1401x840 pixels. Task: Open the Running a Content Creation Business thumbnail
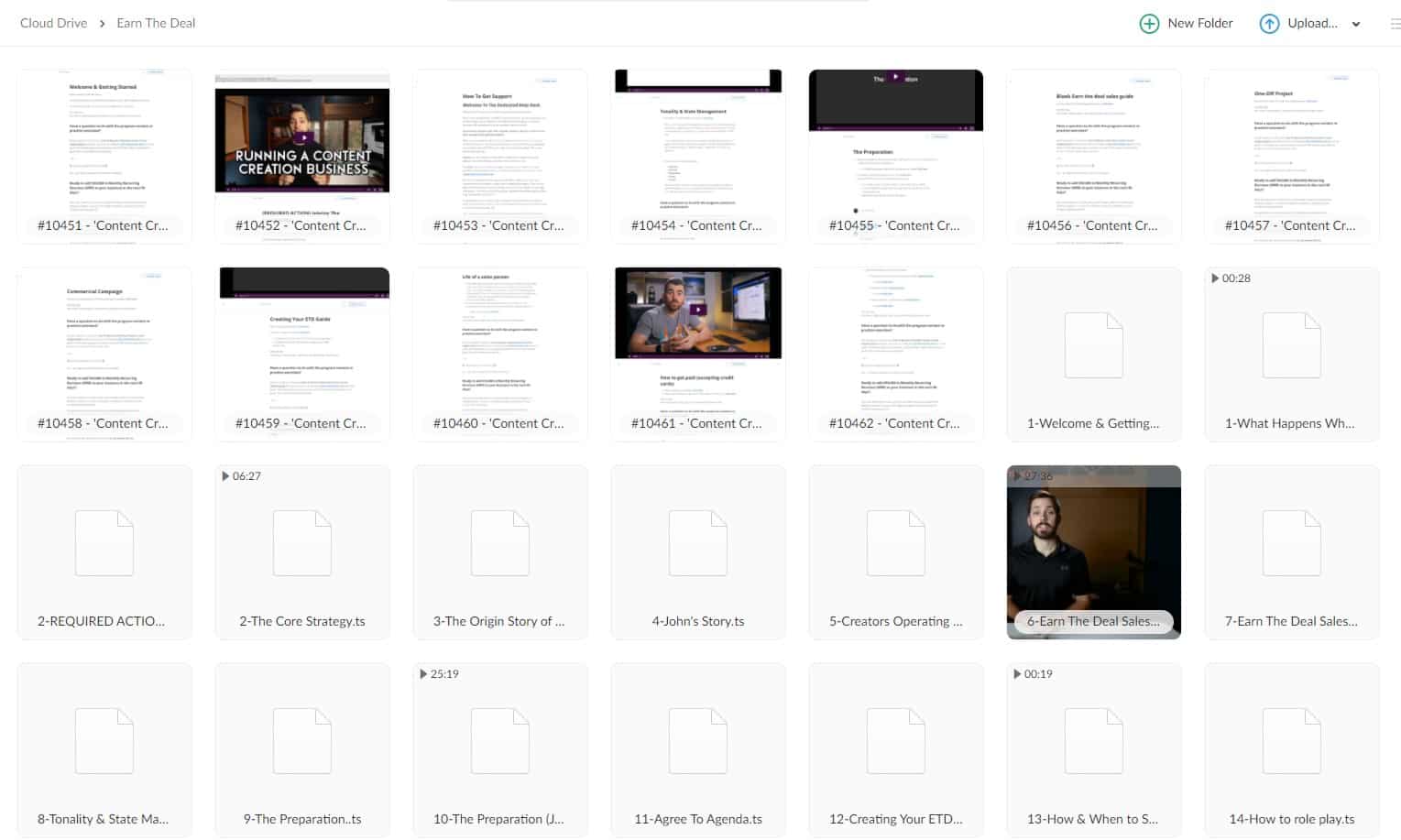coord(301,142)
